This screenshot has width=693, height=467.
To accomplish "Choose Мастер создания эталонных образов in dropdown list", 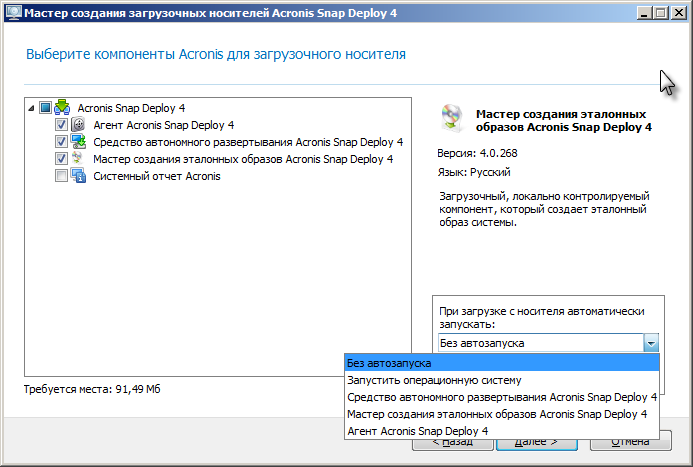I will pyautogui.click(x=502, y=414).
